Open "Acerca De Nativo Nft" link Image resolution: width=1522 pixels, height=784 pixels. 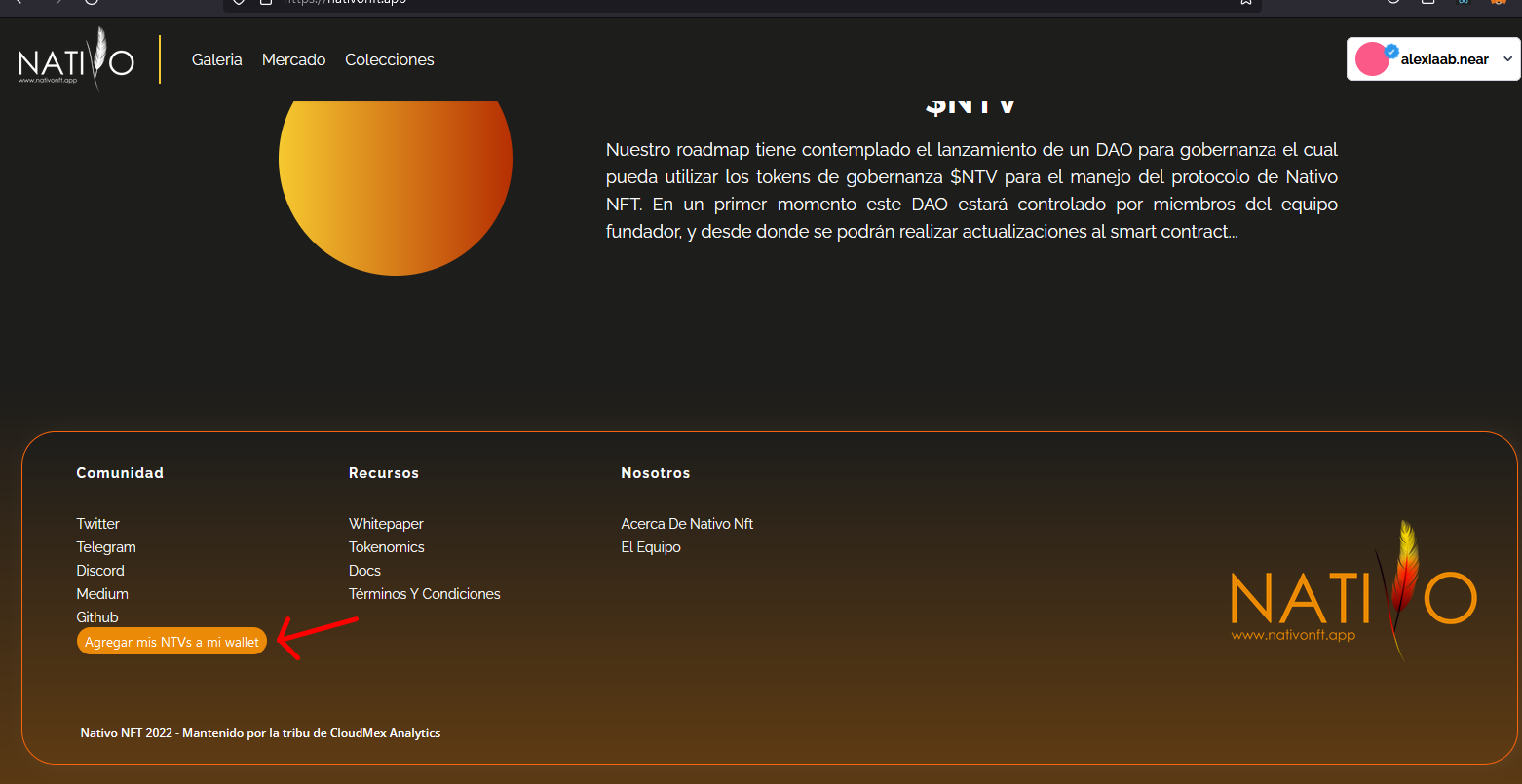(687, 524)
